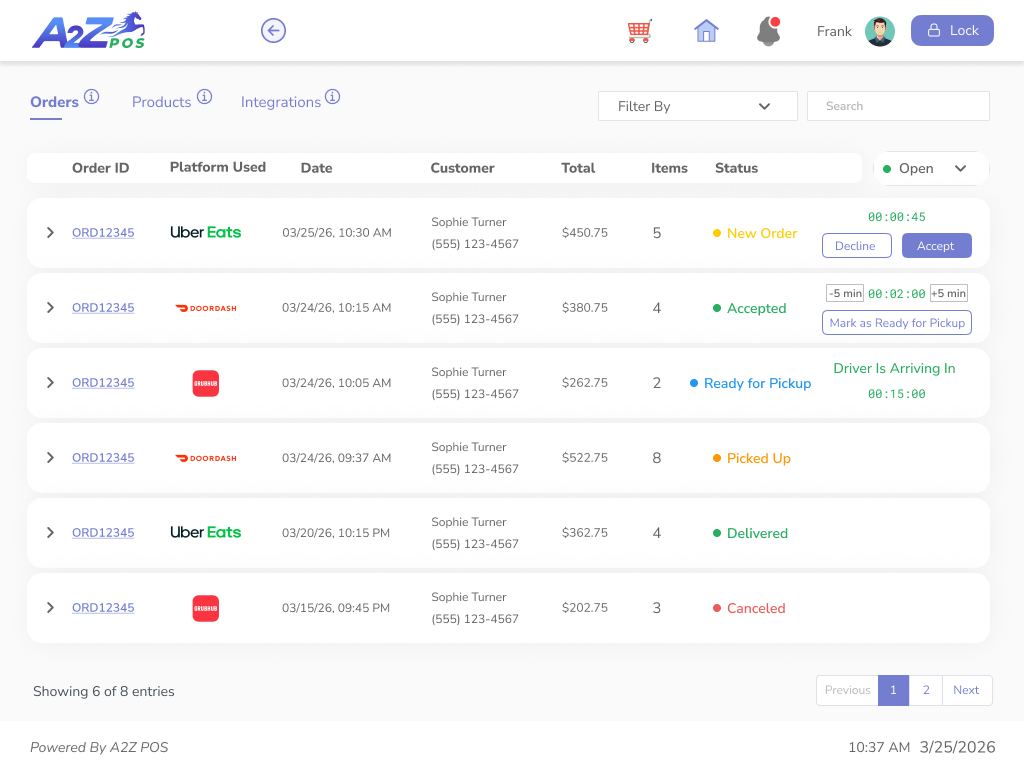Image resolution: width=1024 pixels, height=773 pixels.
Task: Open the Open status dropdown
Action: point(930,168)
